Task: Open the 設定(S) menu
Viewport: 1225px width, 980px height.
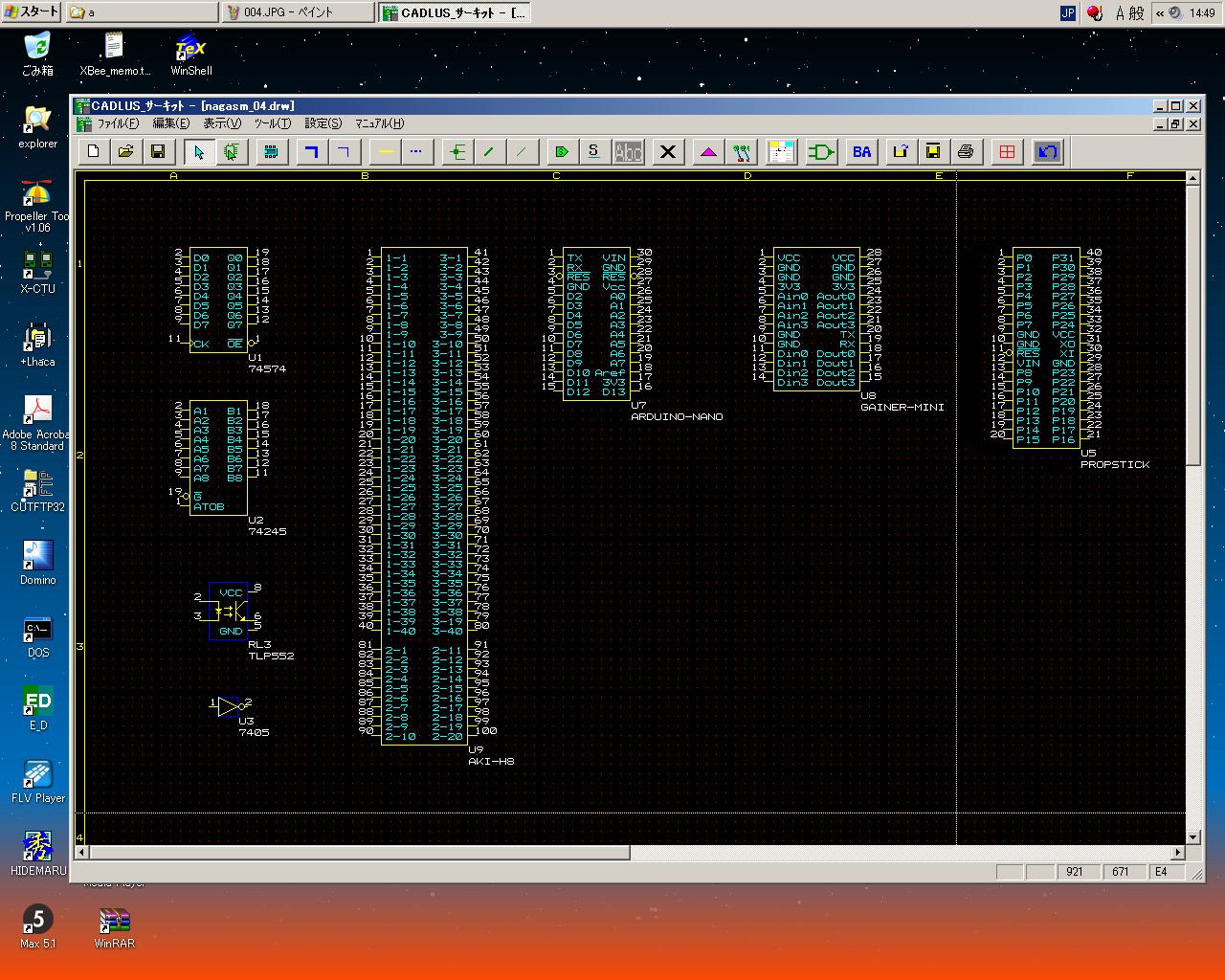Action: pyautogui.click(x=323, y=123)
